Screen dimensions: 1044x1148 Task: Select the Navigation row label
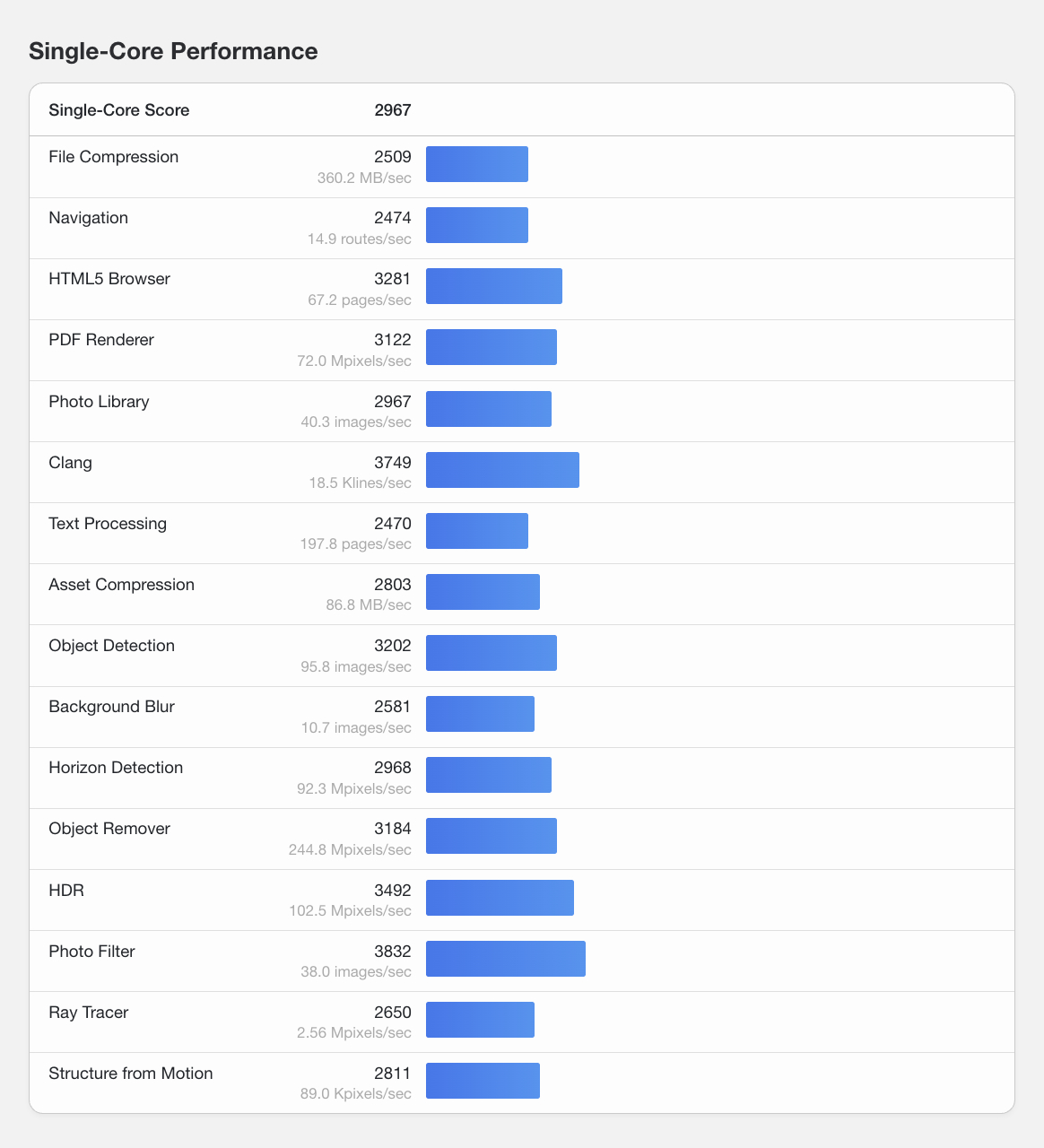coord(89,218)
